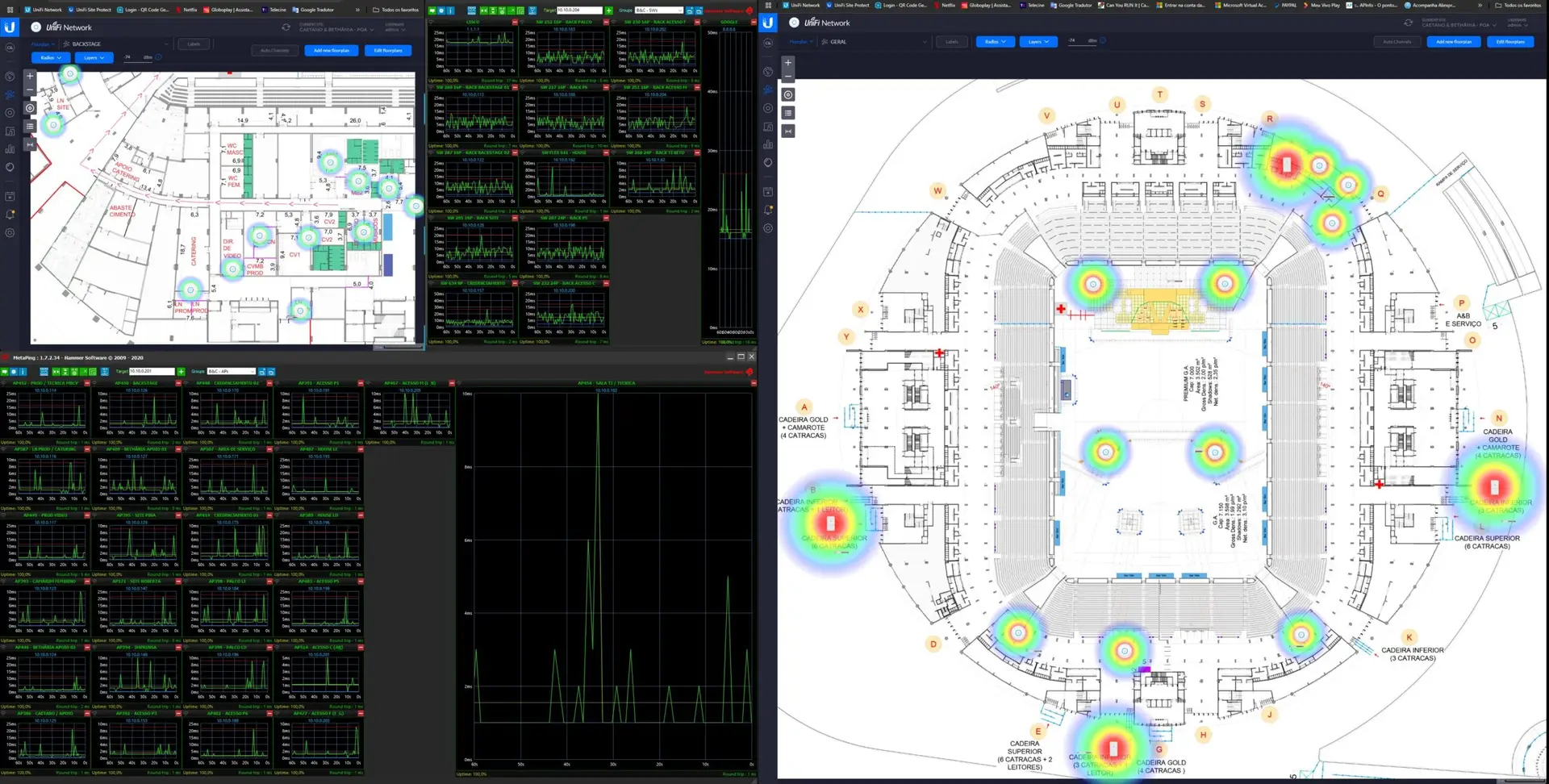
Task: Click green plus beside Target in bottom MetaPing
Action: [x=181, y=372]
